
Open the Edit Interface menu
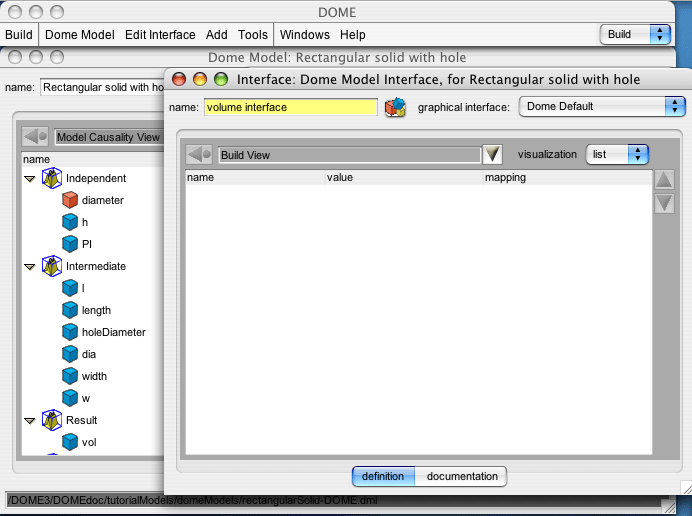[x=160, y=34]
